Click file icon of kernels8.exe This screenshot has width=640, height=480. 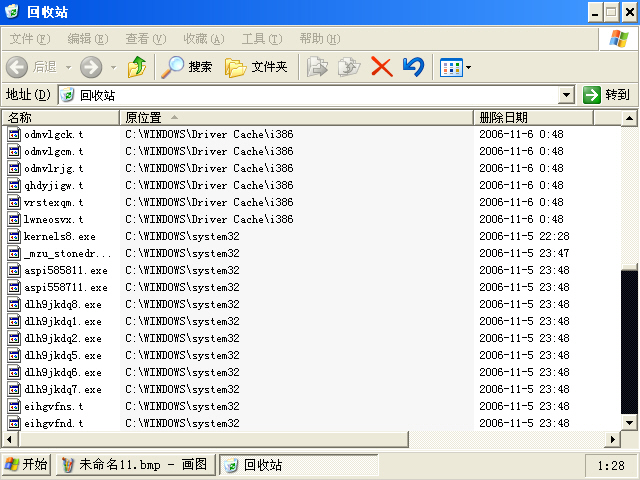tap(14, 236)
